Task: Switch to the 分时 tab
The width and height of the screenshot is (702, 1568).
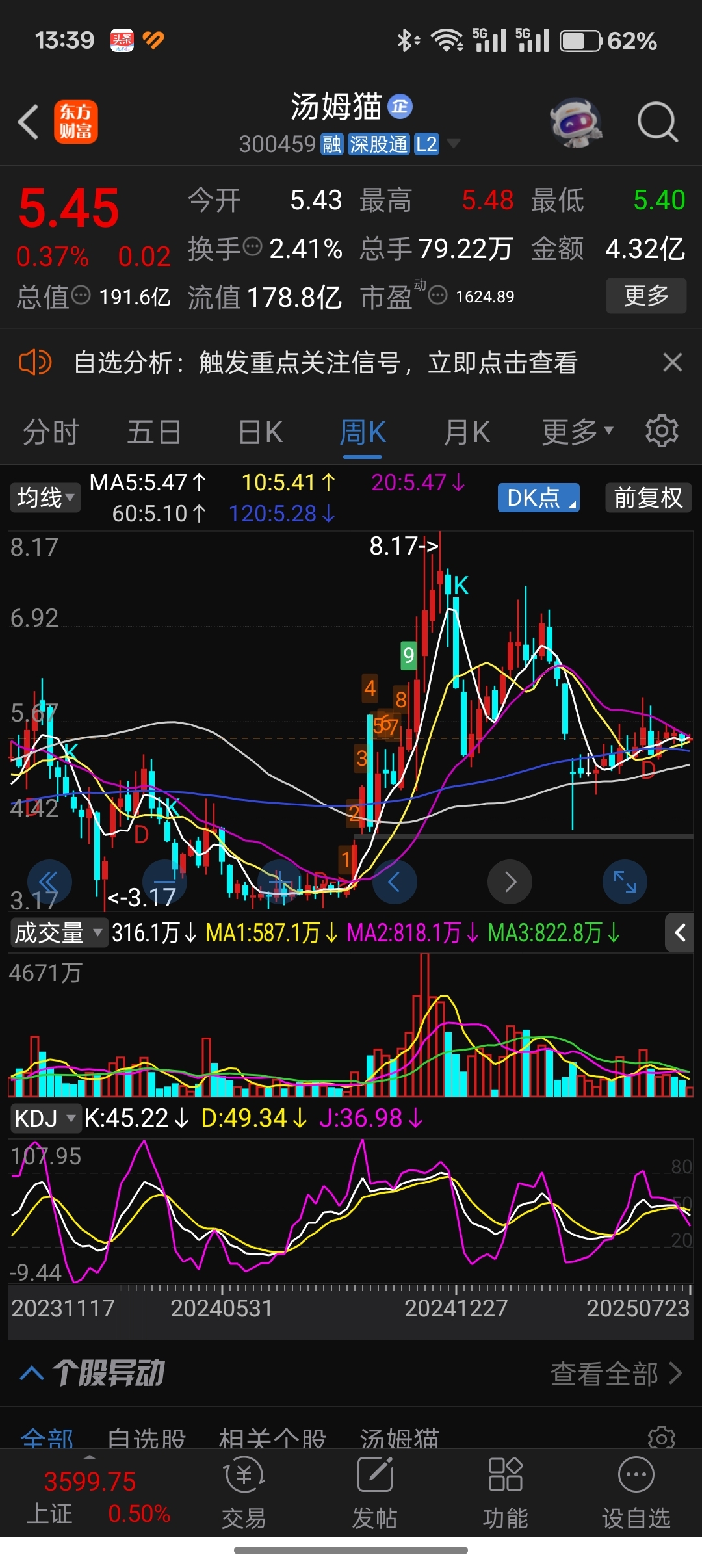Action: coord(51,432)
